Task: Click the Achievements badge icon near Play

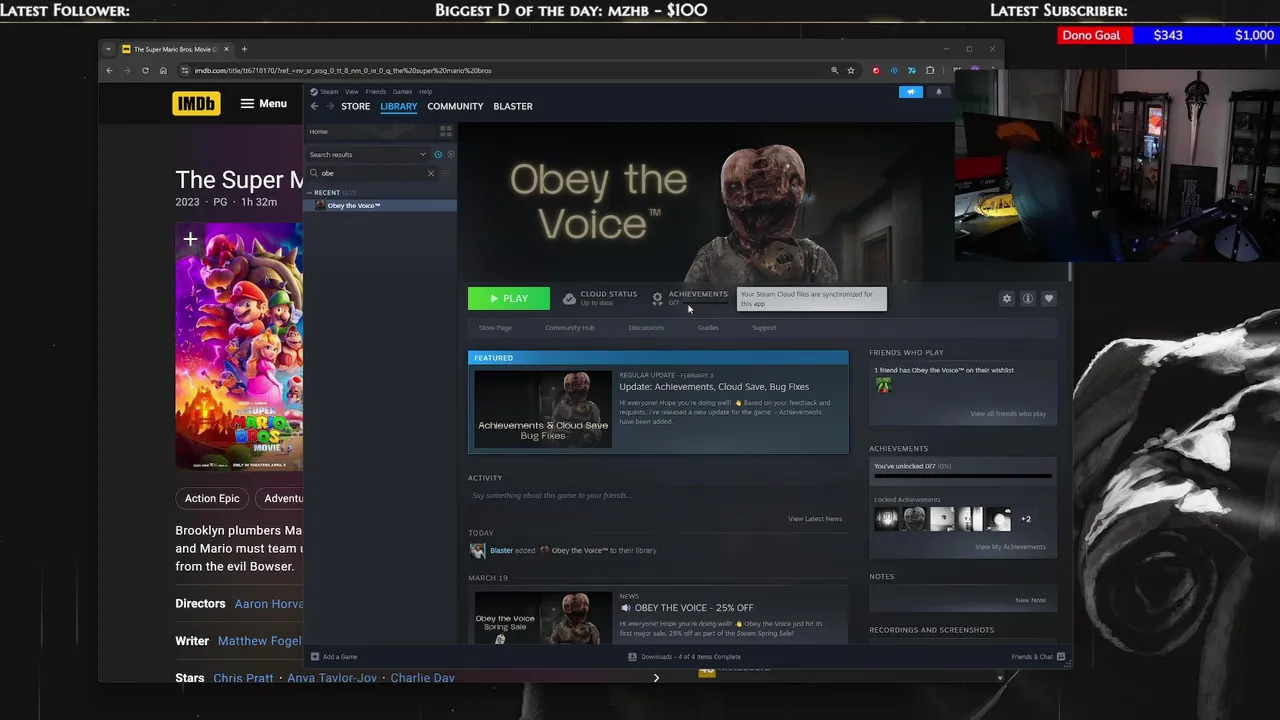Action: pos(657,299)
